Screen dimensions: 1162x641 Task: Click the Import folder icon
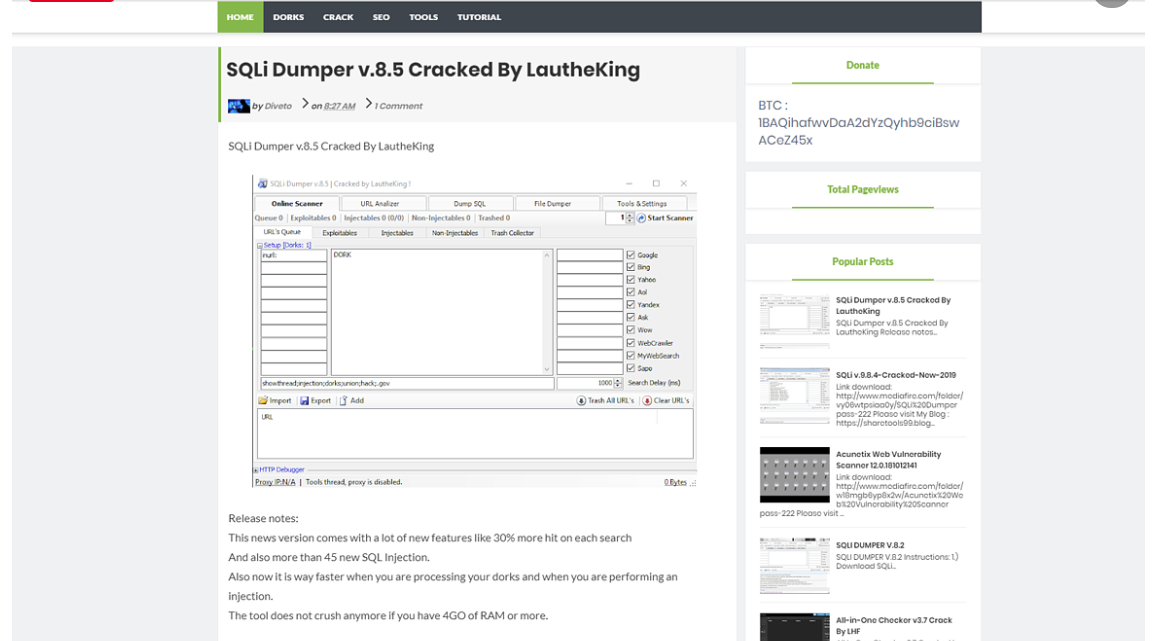[263, 401]
